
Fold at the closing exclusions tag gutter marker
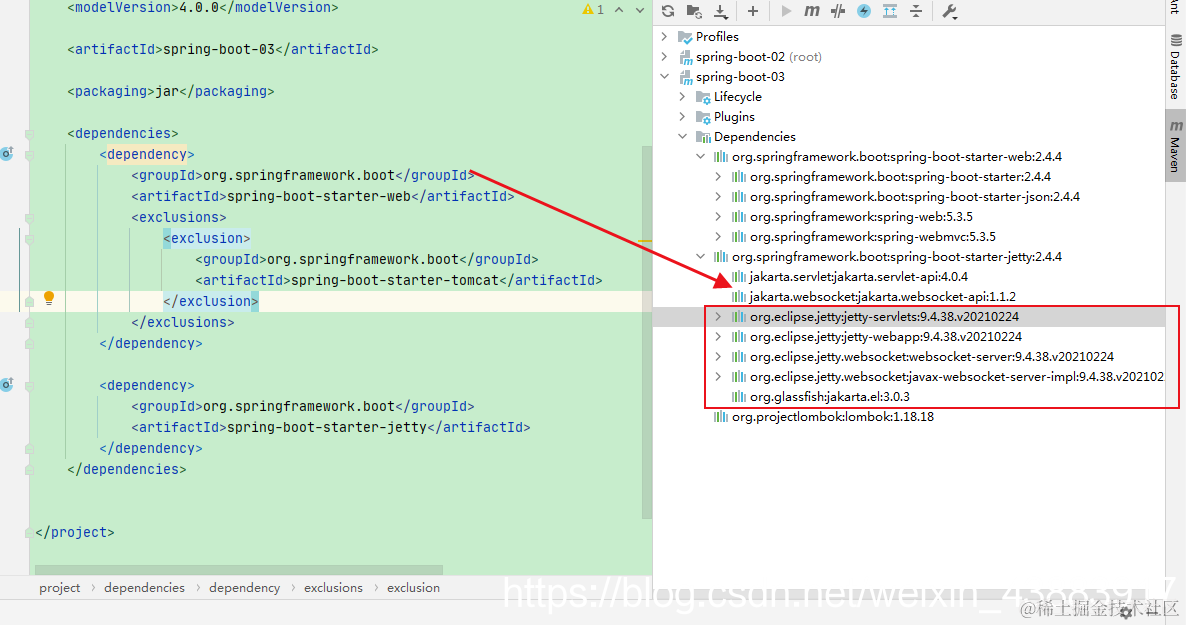pos(29,323)
